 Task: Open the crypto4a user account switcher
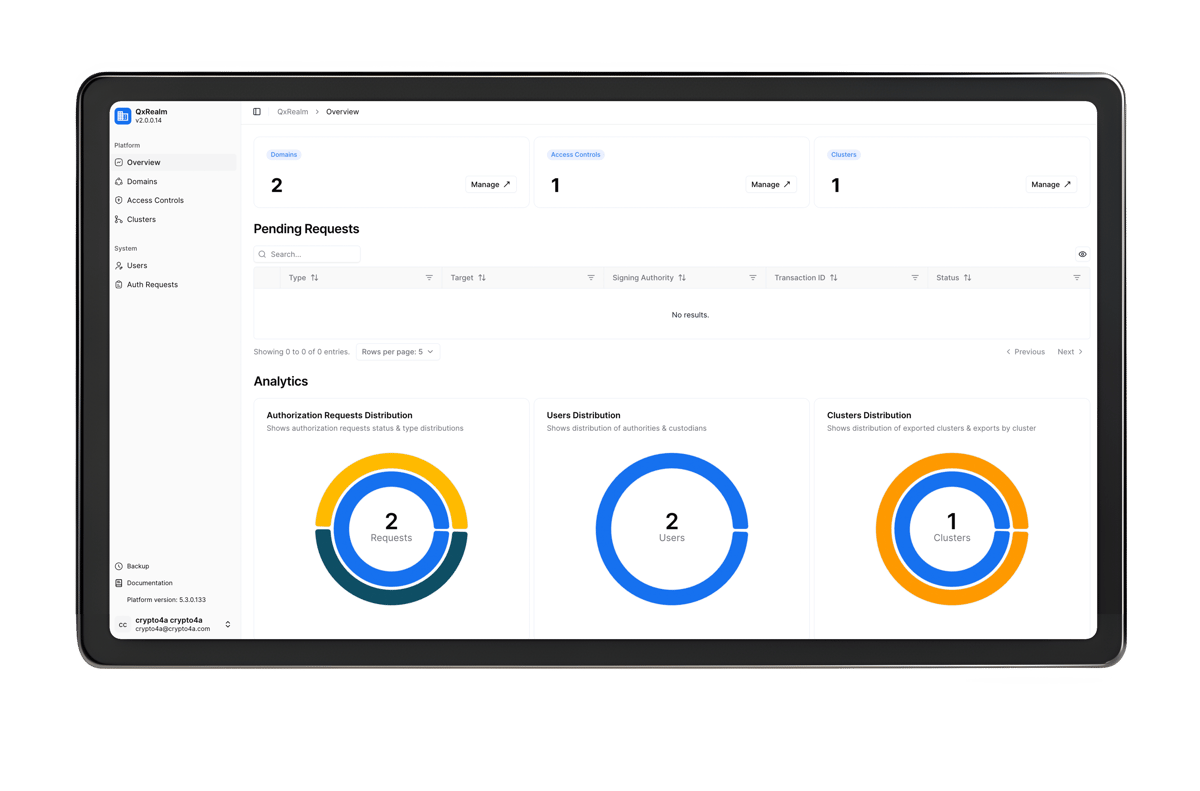pyautogui.click(x=228, y=624)
